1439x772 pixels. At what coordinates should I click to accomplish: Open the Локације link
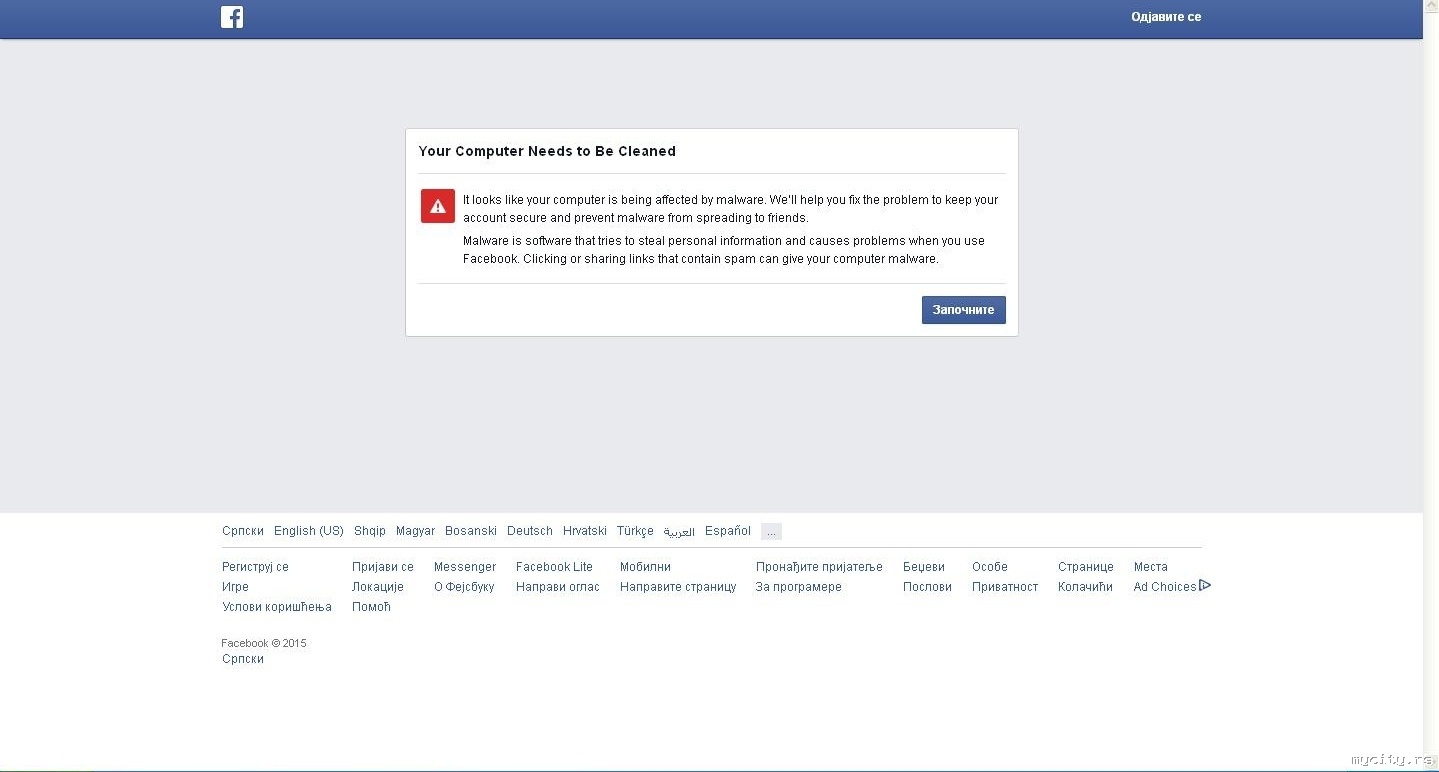378,587
